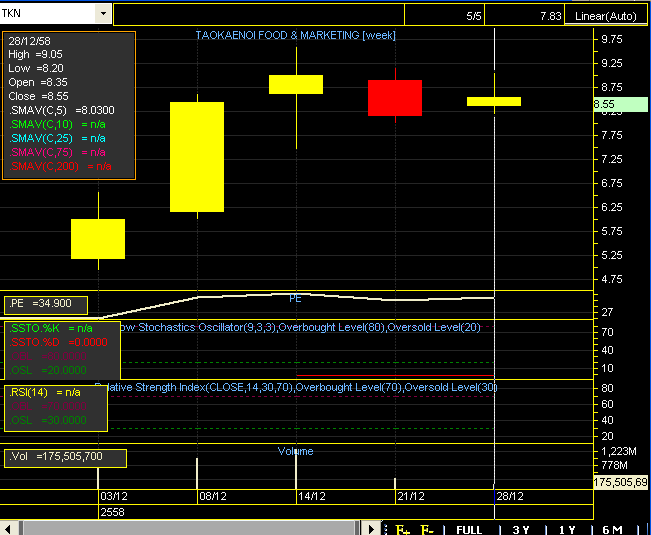651x535 pixels.
Task: Click the tall yellow 08/12 candlestick
Action: [x=197, y=157]
